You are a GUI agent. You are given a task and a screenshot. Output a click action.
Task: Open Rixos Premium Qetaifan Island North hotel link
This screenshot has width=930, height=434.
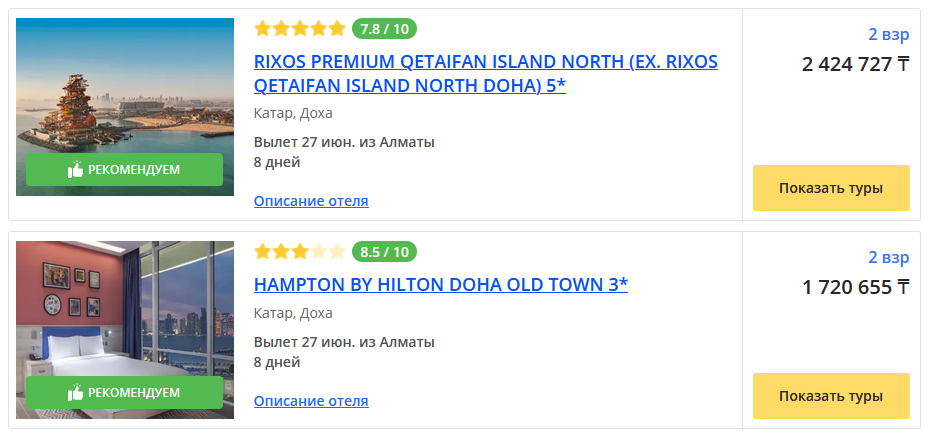pos(486,73)
